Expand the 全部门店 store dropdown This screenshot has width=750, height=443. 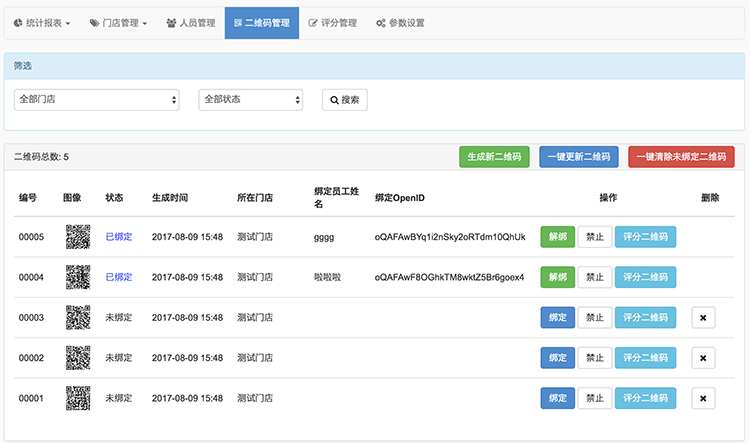point(97,100)
